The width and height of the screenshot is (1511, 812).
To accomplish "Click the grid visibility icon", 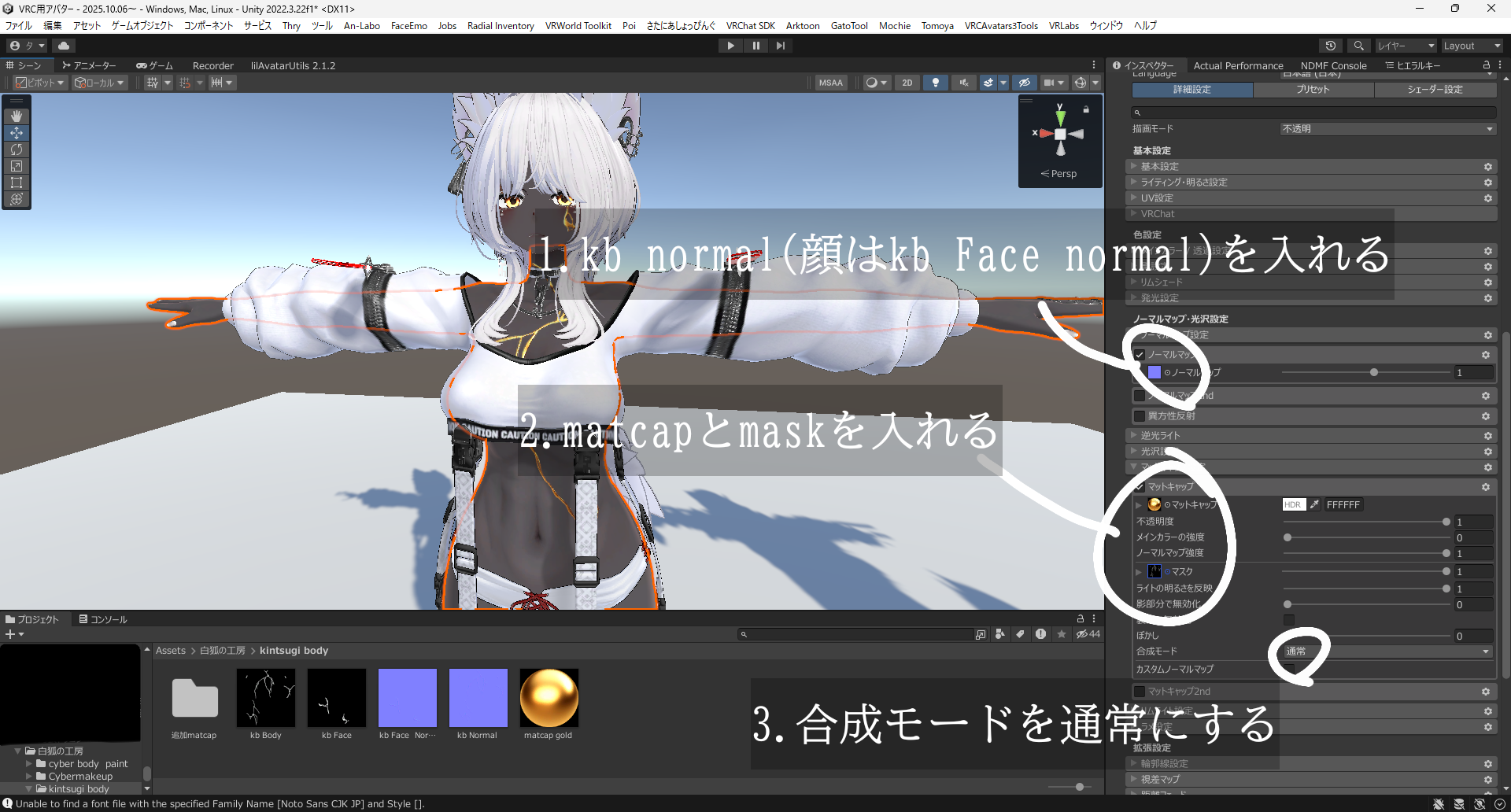I will tap(153, 83).
